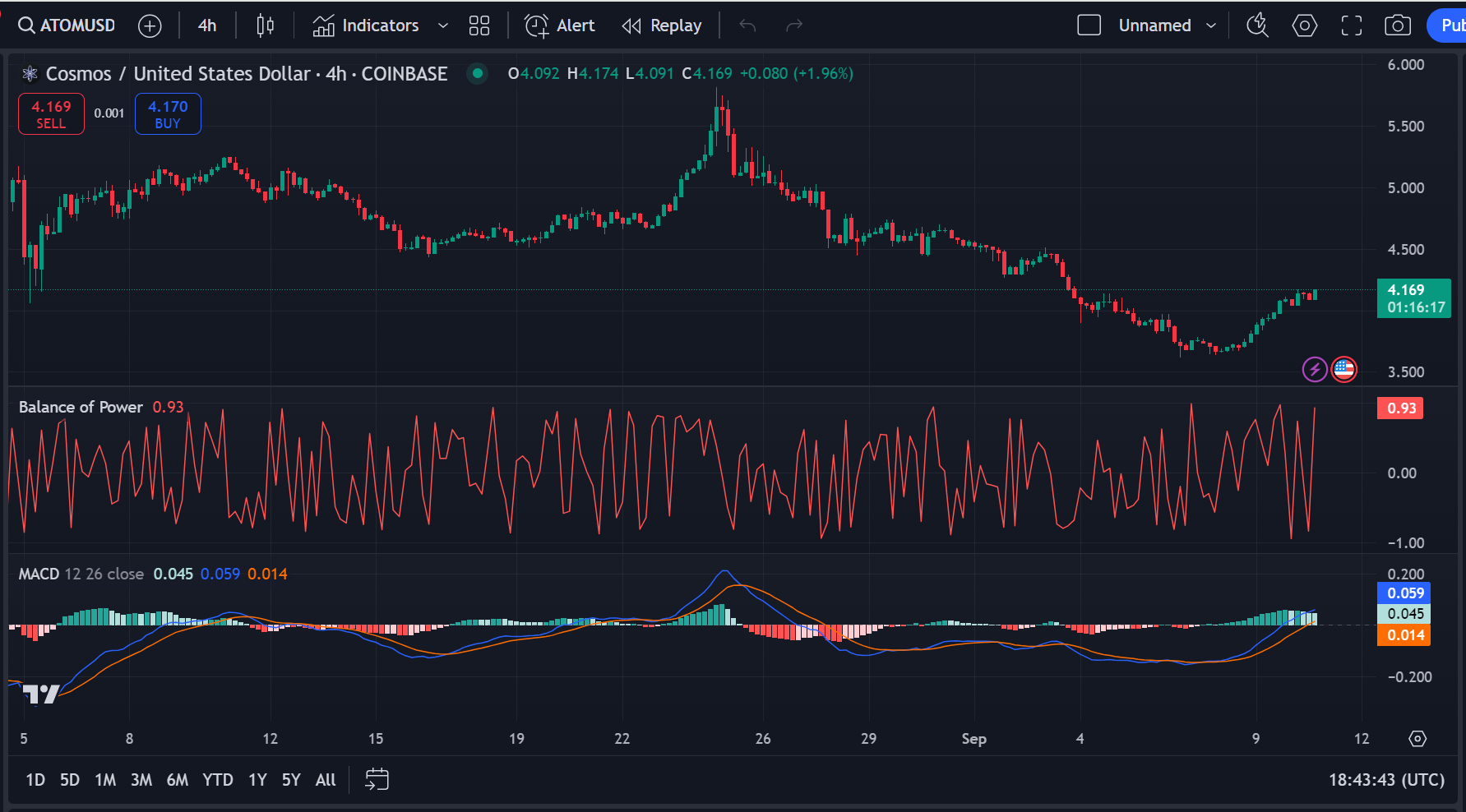The image size is (1466, 812).
Task: Open timezone menu at 18:43:43 (UTC)
Action: coord(1386,780)
